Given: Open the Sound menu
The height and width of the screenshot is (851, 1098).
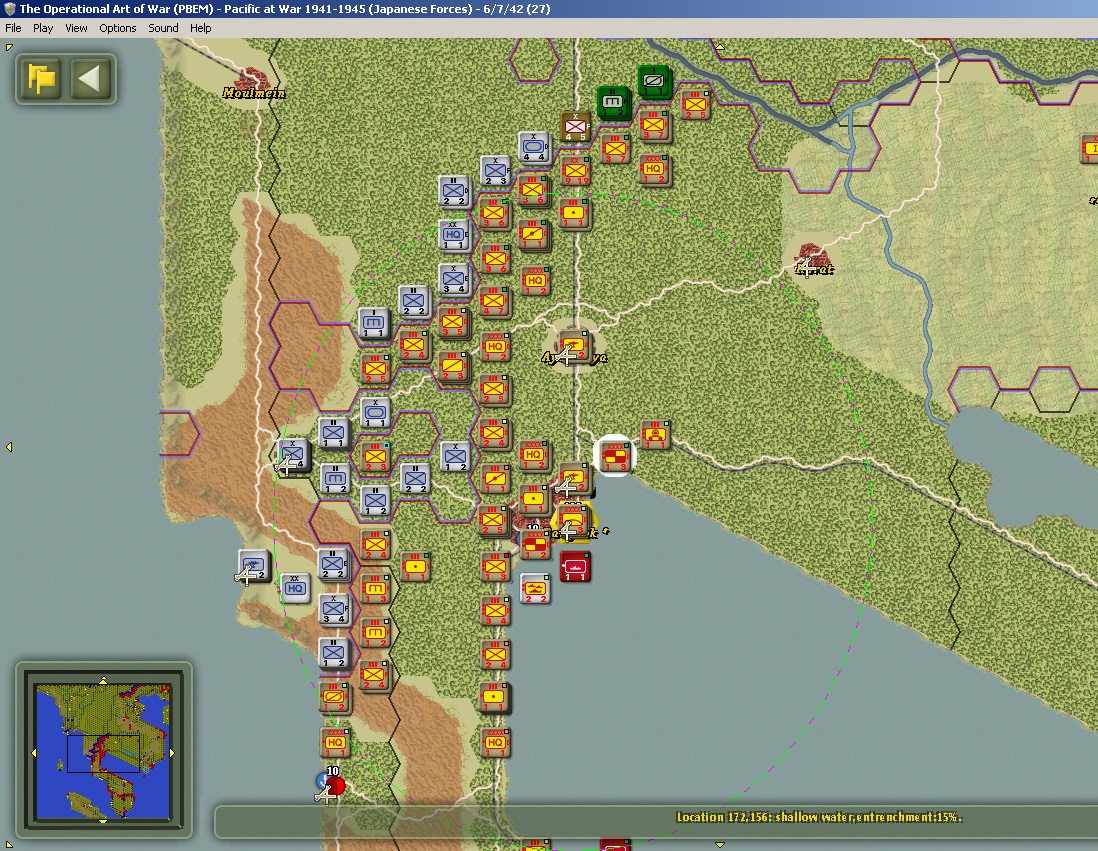Looking at the screenshot, I should point(163,28).
